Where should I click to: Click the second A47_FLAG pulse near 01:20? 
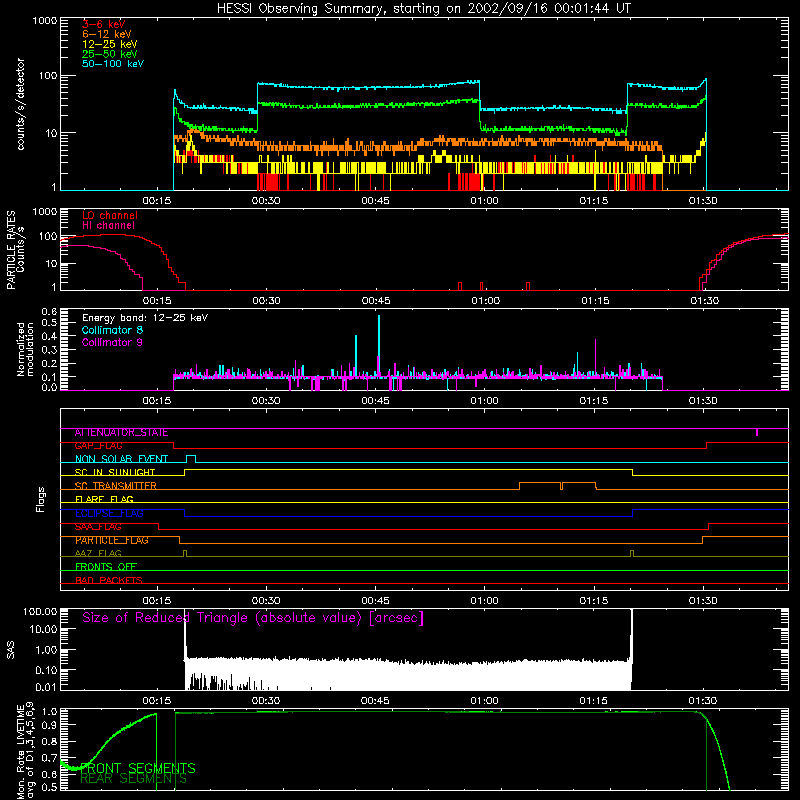click(x=632, y=553)
